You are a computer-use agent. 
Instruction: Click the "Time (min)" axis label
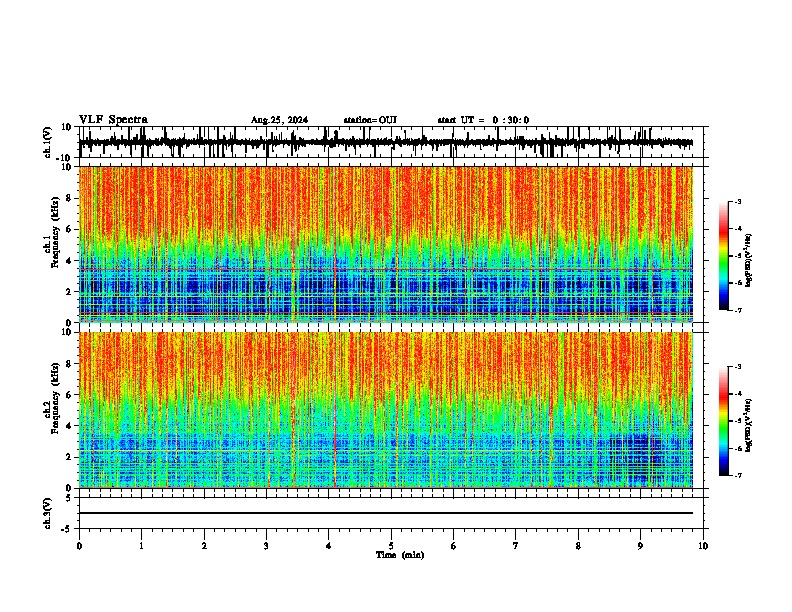click(400, 555)
